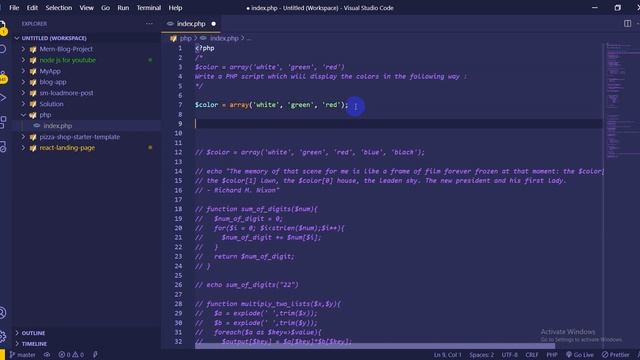Click the "echo sum_of_digits" comment on line 26
The image size is (640, 360).
pos(247,285)
